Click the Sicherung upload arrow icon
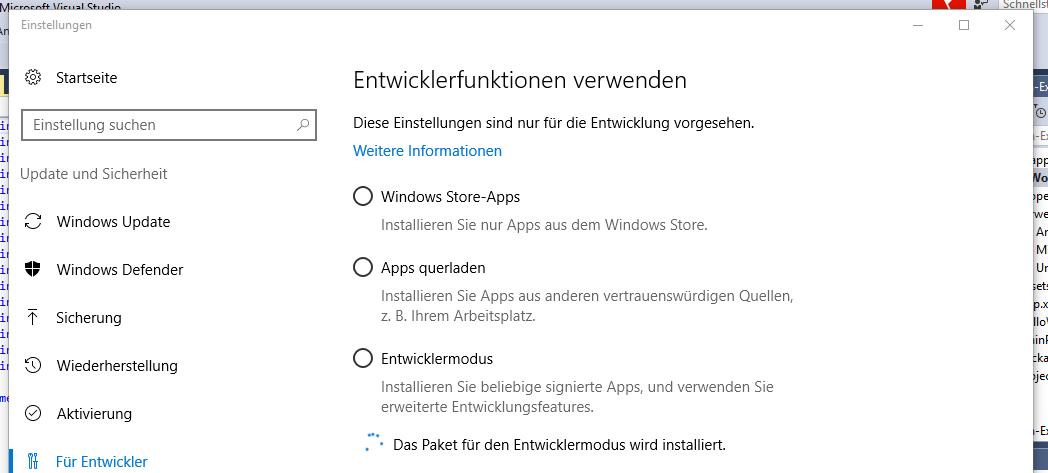The image size is (1048, 473). click(33, 317)
